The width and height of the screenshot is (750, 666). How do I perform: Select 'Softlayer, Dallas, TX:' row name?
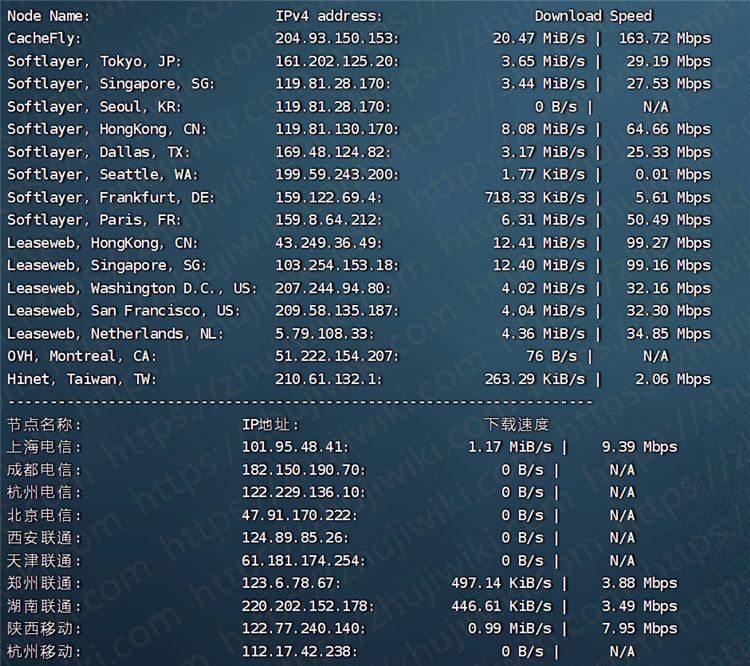point(99,152)
